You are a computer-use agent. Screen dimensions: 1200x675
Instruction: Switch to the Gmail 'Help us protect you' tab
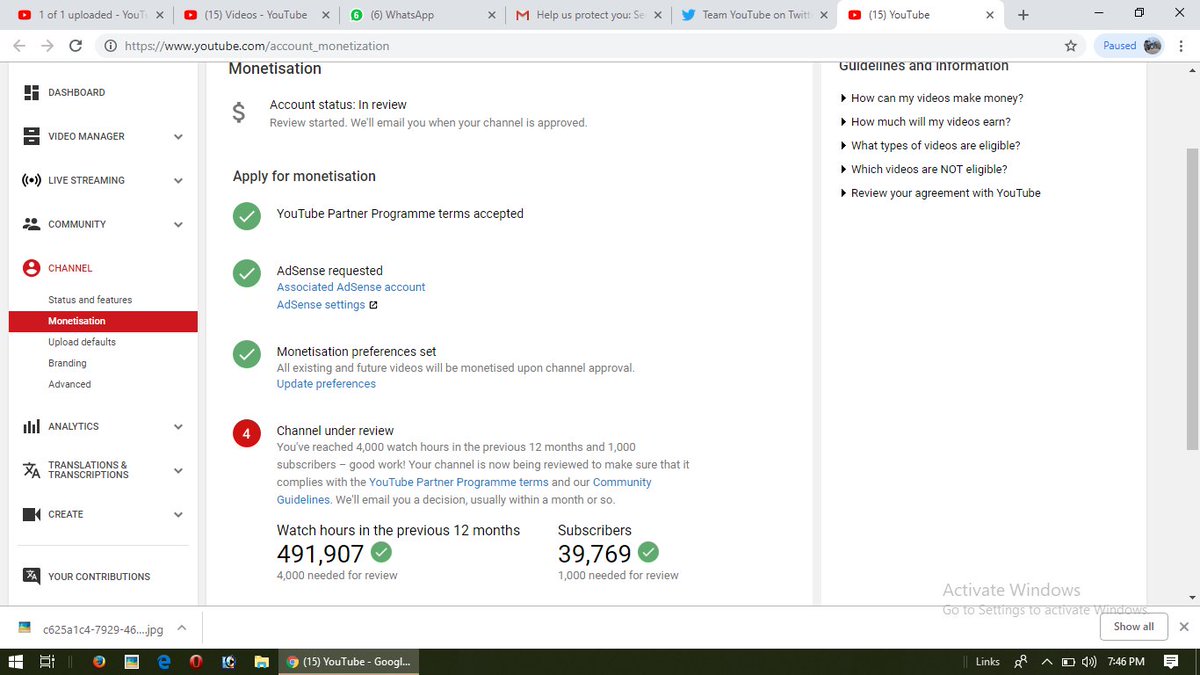coord(588,15)
